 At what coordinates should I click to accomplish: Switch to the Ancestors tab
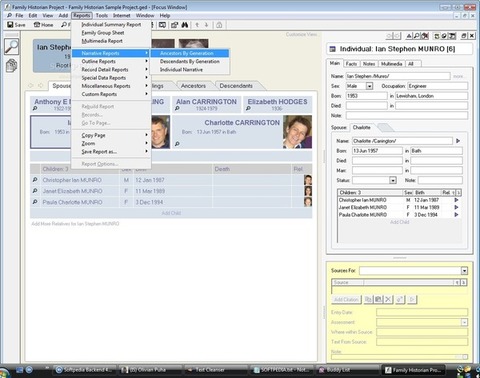pyautogui.click(x=193, y=86)
